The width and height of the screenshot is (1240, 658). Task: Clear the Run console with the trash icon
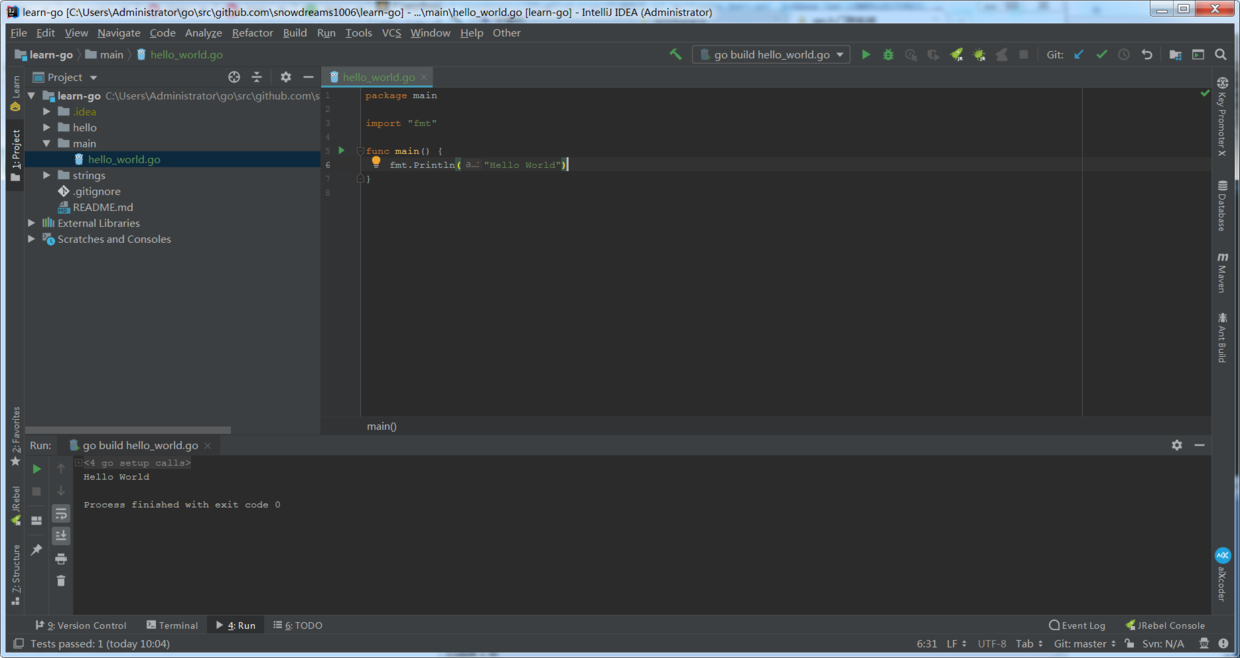click(x=60, y=580)
